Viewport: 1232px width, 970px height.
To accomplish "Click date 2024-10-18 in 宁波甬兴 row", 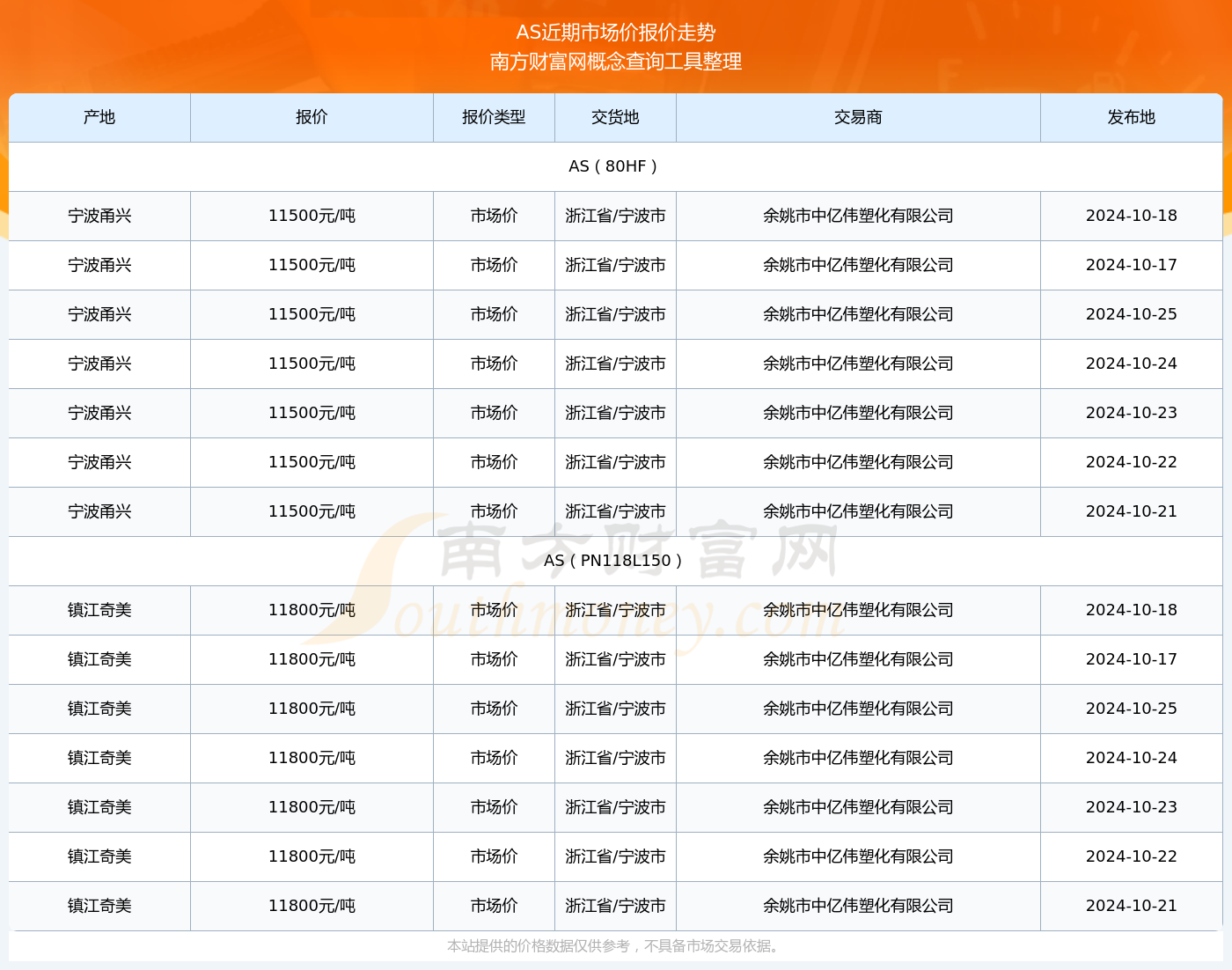I will point(1131,216).
